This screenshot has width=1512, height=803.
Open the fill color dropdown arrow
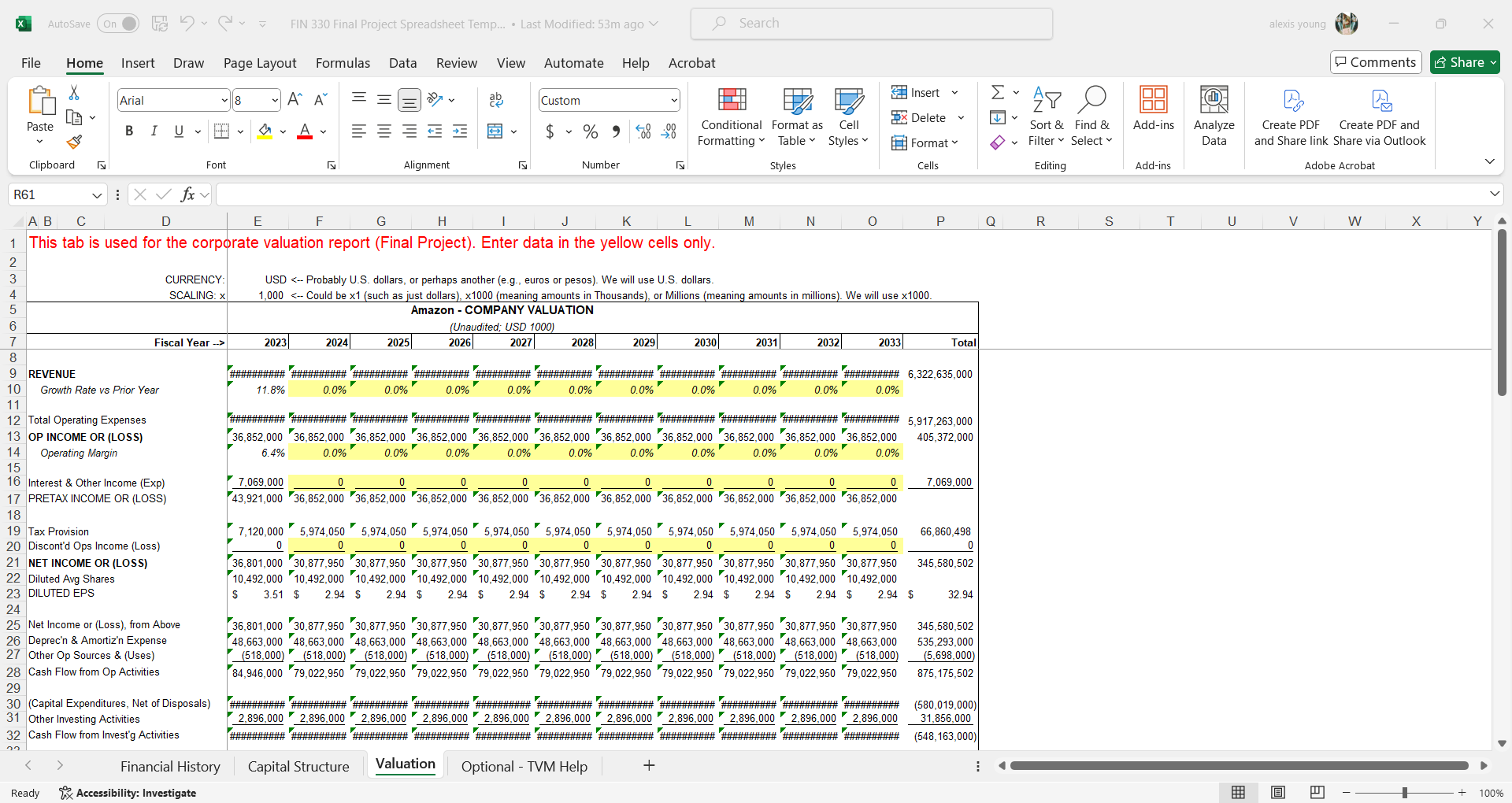(x=283, y=131)
